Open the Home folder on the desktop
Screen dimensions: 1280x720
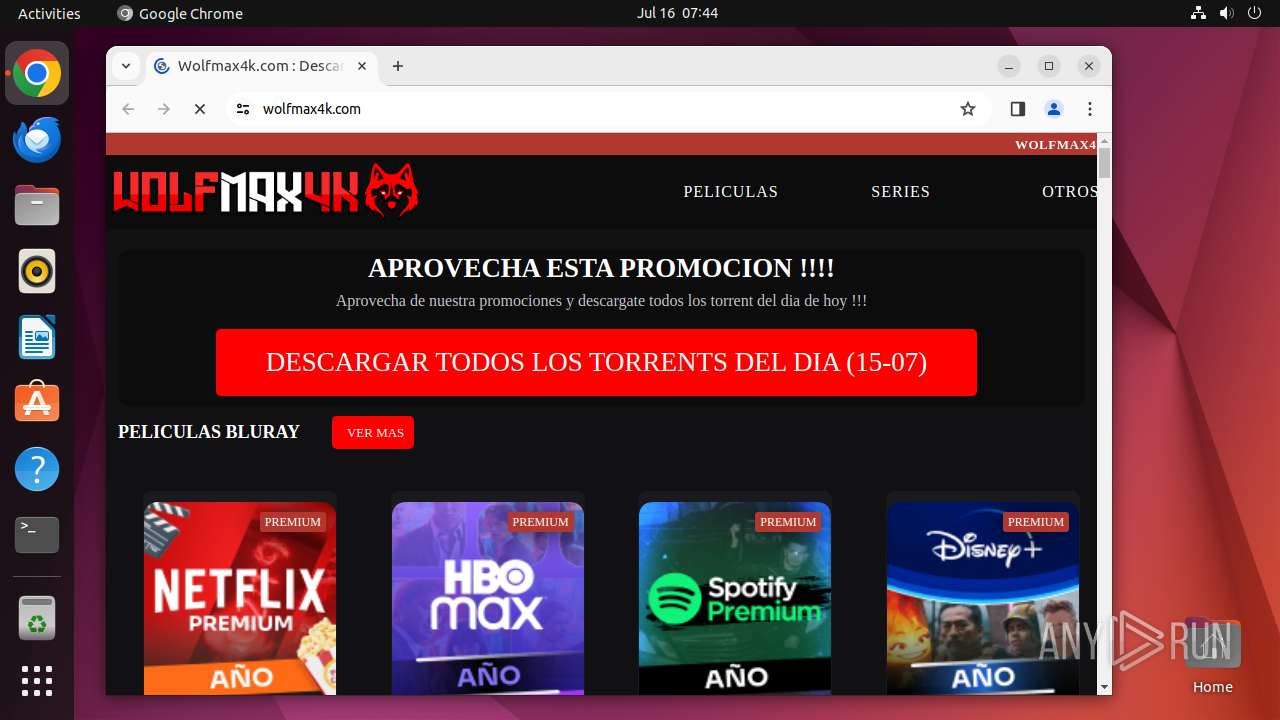coord(1212,656)
